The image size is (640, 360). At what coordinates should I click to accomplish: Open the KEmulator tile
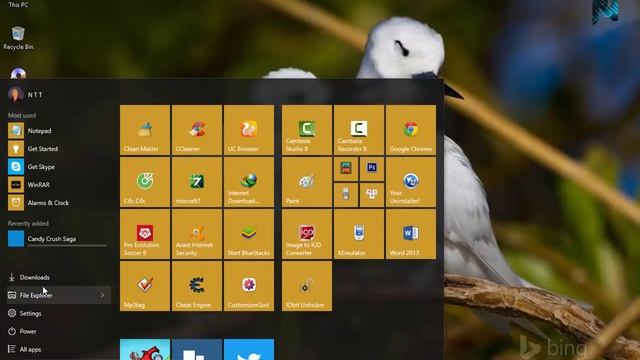pyautogui.click(x=359, y=234)
